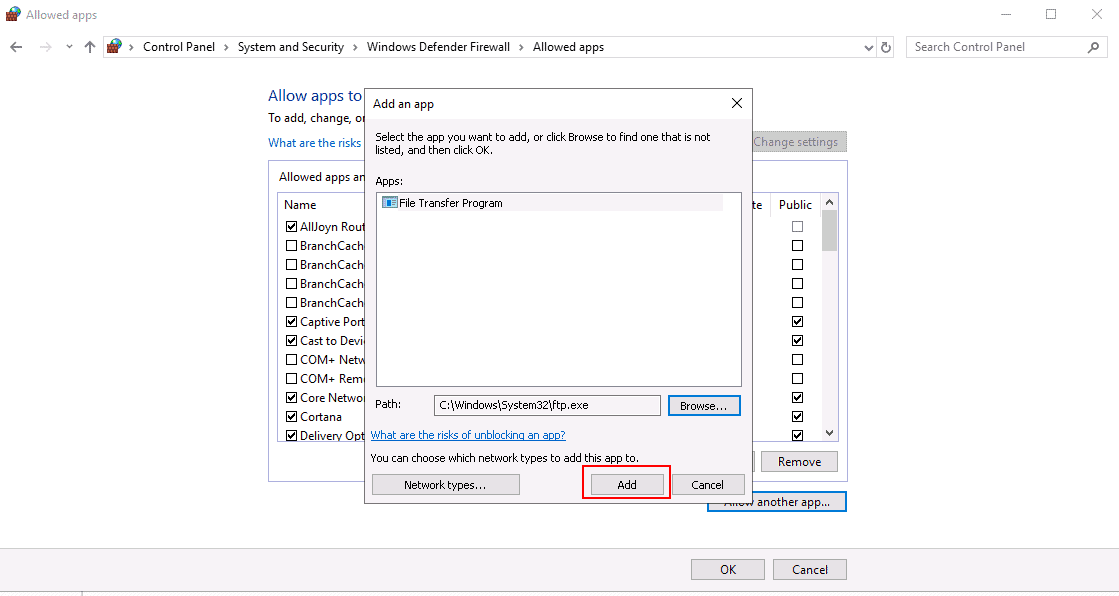Click OK in Allowed apps window
This screenshot has width=1119, height=596.
[x=728, y=570]
